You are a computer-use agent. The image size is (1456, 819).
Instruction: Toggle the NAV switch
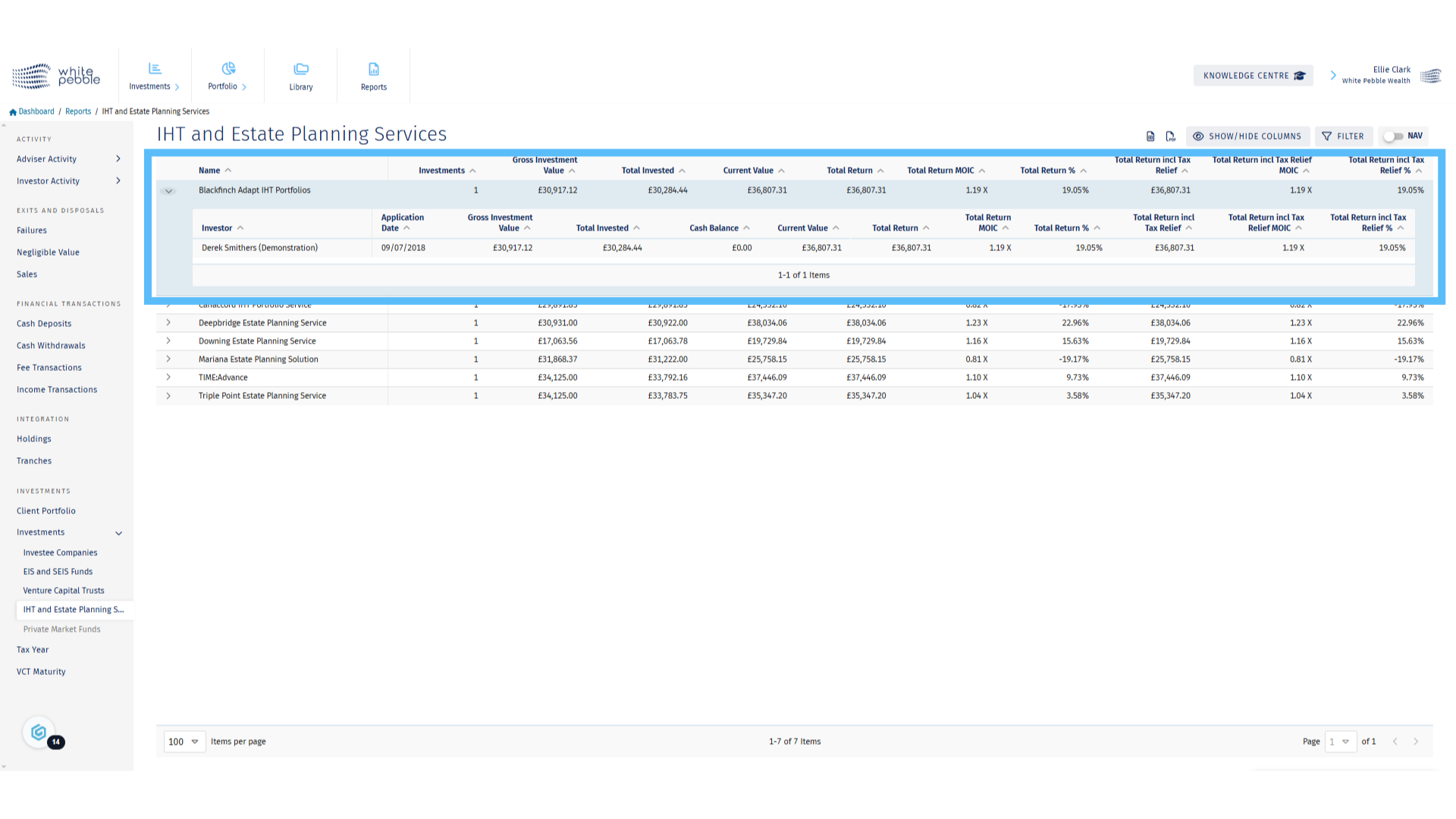1393,136
